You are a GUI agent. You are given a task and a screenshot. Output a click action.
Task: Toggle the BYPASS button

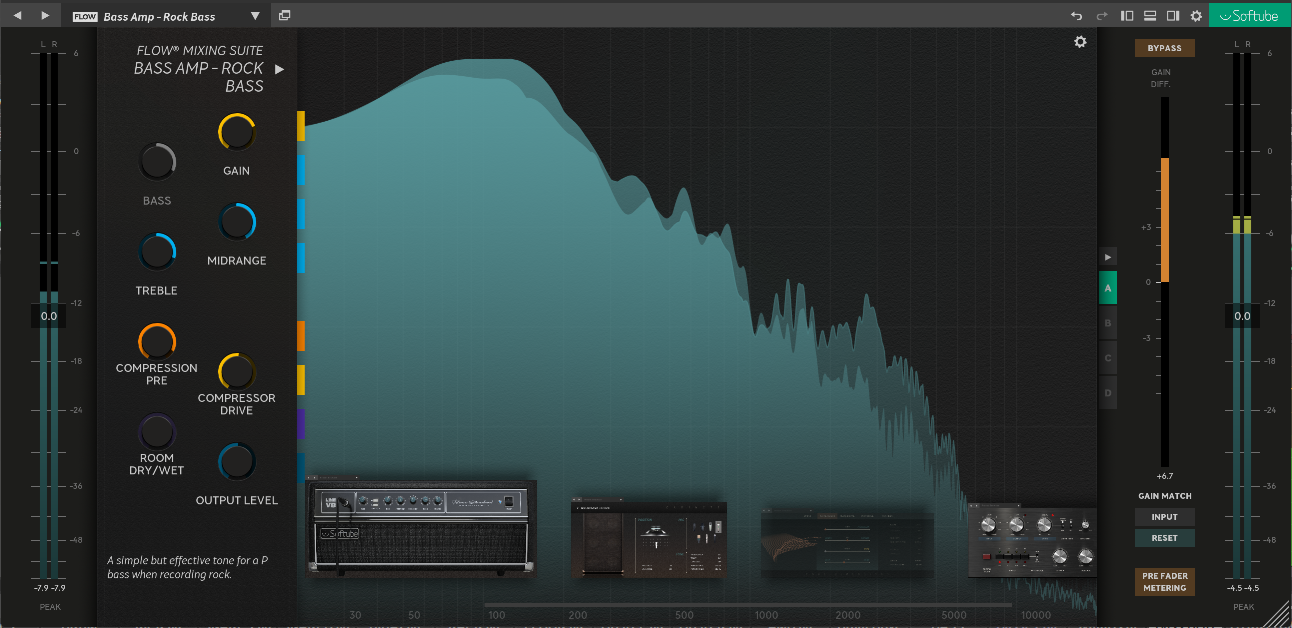pos(1164,48)
